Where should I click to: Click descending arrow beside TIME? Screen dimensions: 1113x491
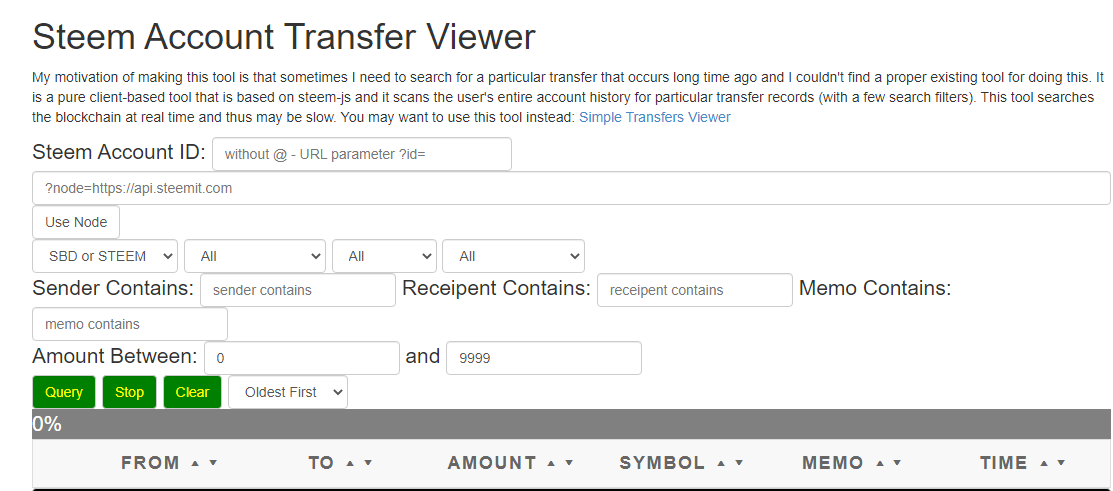(1061, 463)
